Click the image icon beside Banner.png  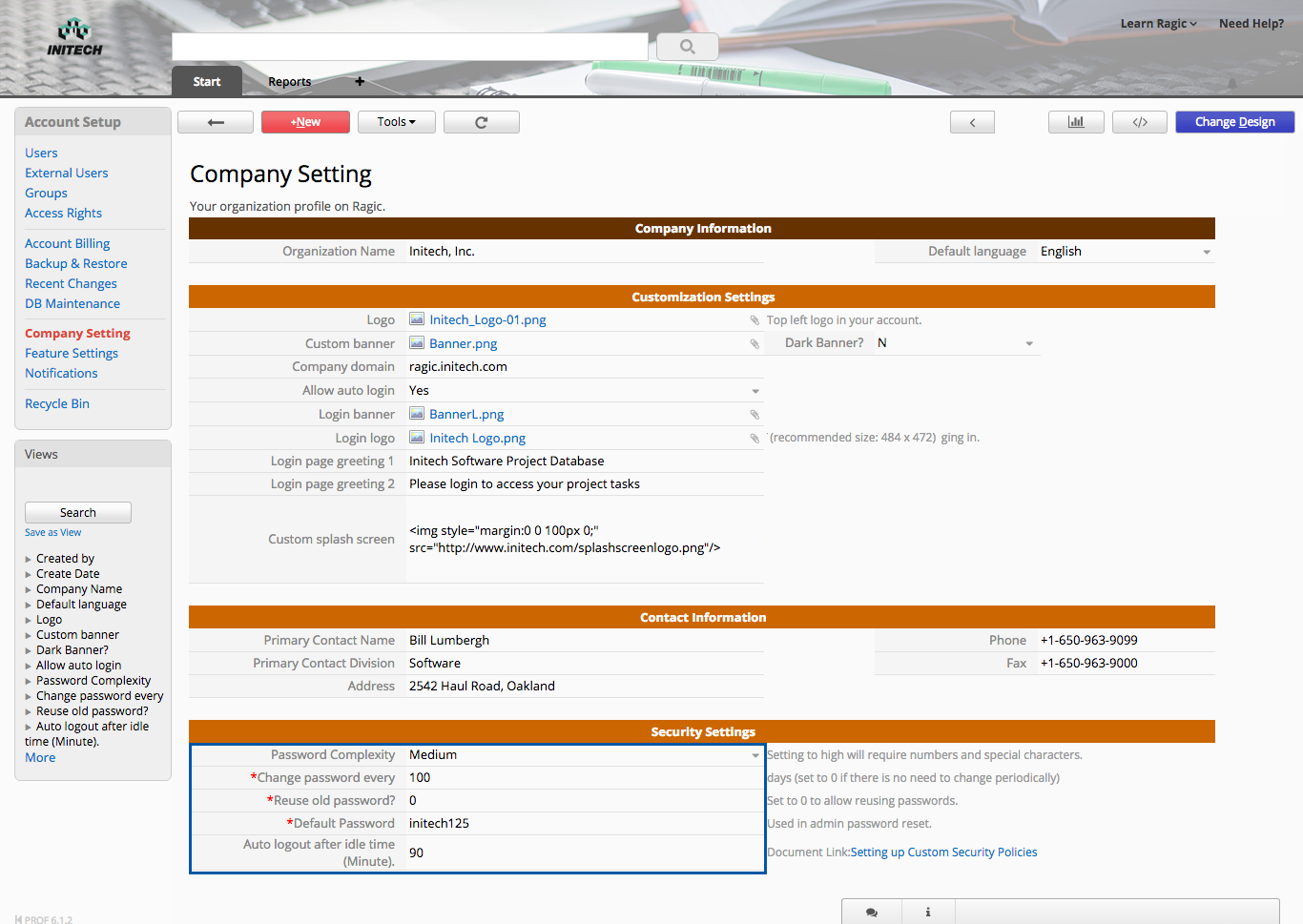(417, 343)
